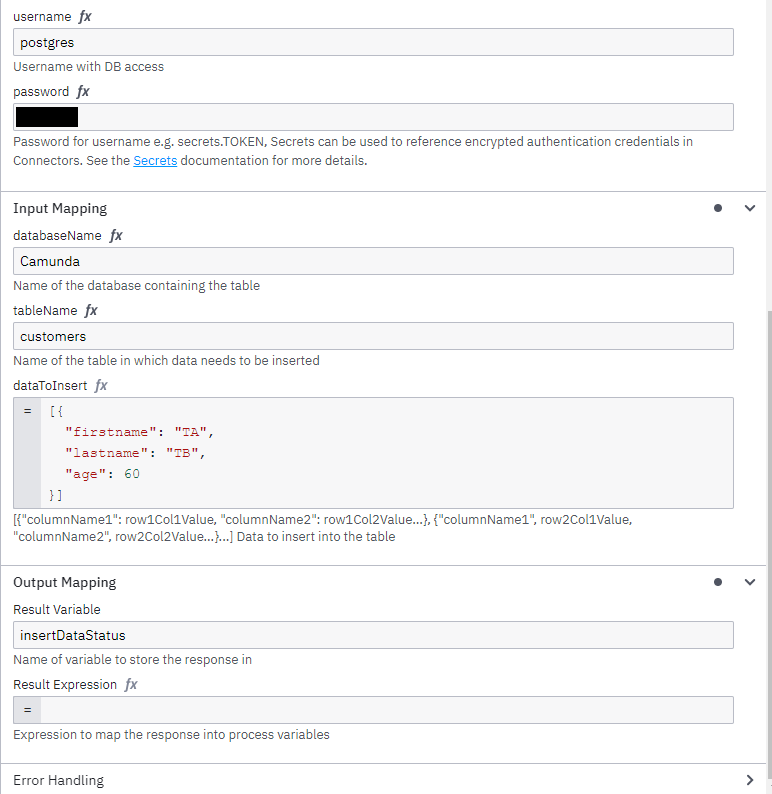This screenshot has width=772, height=794.
Task: Collapse the Input Mapping section
Action: click(x=750, y=209)
